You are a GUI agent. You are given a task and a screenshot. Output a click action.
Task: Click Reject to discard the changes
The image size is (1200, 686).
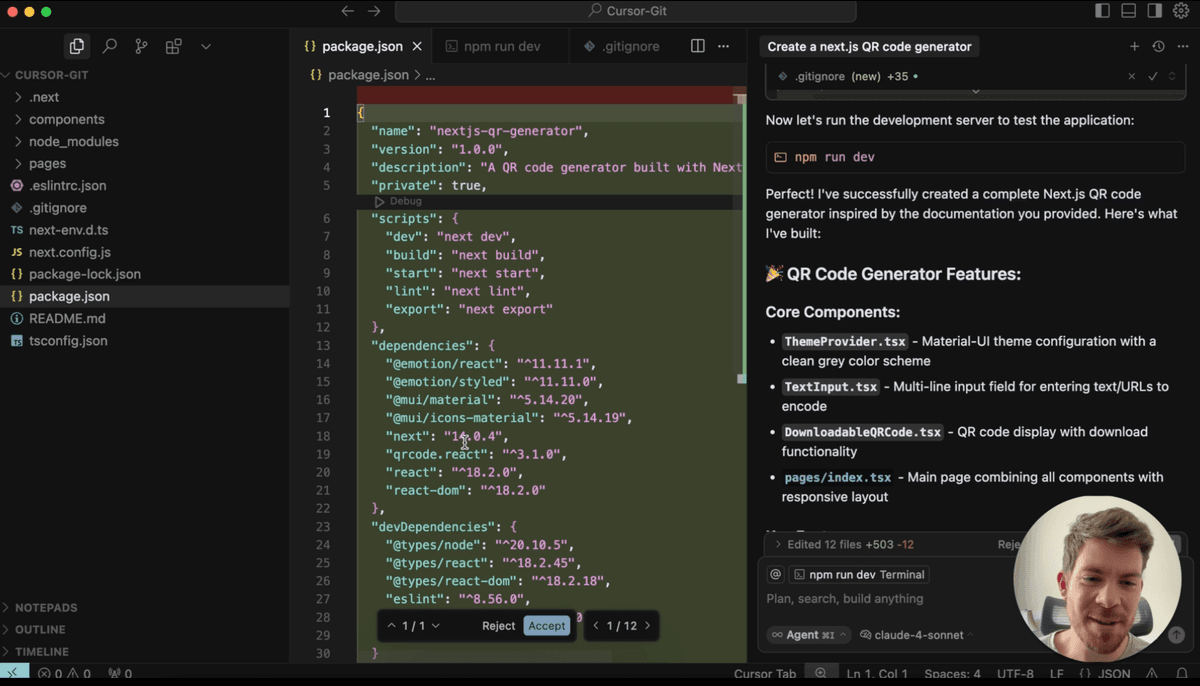coord(497,625)
